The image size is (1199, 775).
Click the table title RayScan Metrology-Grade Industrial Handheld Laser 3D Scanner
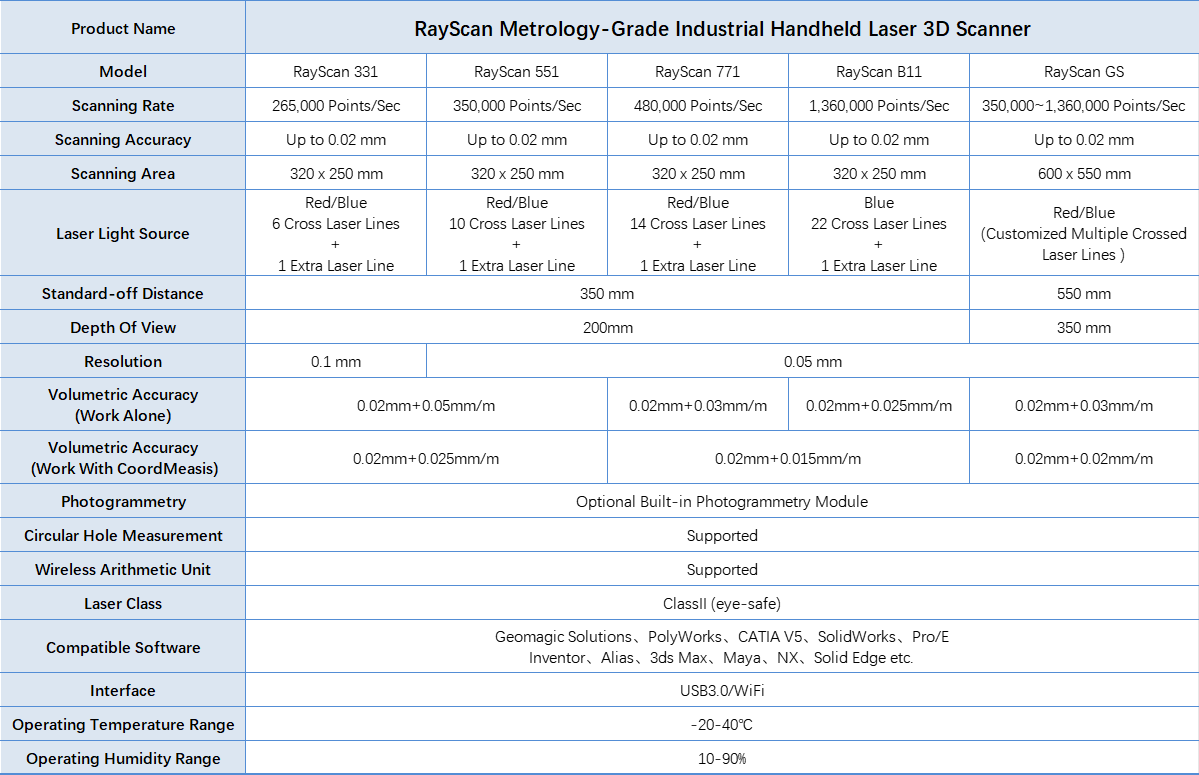pos(722,29)
